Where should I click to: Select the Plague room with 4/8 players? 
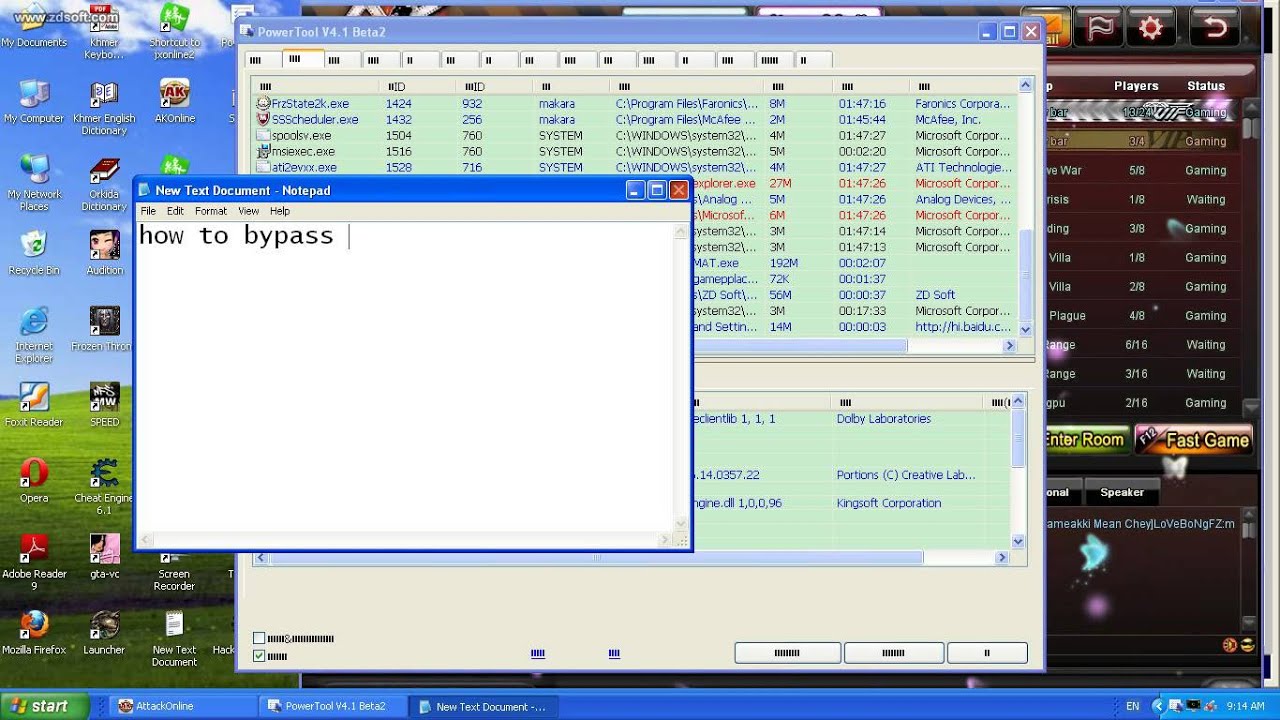1143,316
